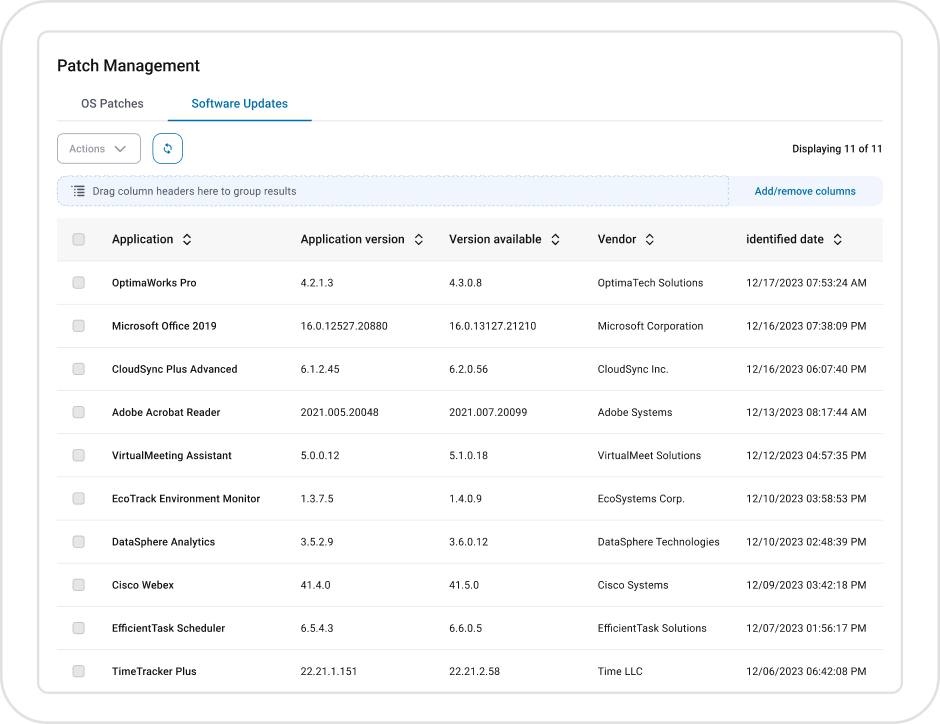This screenshot has width=940, height=724.
Task: Switch to the OS Patches tab
Action: [x=112, y=104]
